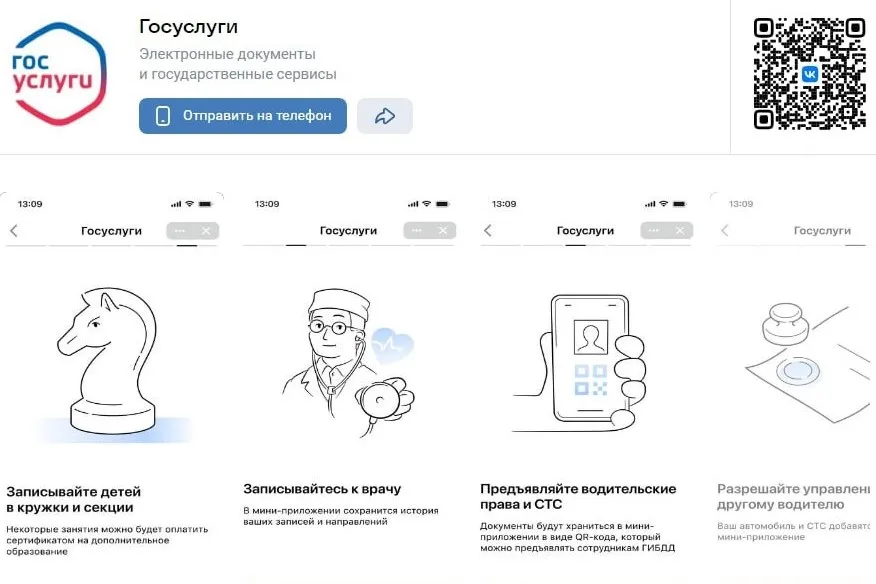Image resolution: width=876 pixels, height=584 pixels.
Task: Click the VK QR code
Action: (x=809, y=73)
